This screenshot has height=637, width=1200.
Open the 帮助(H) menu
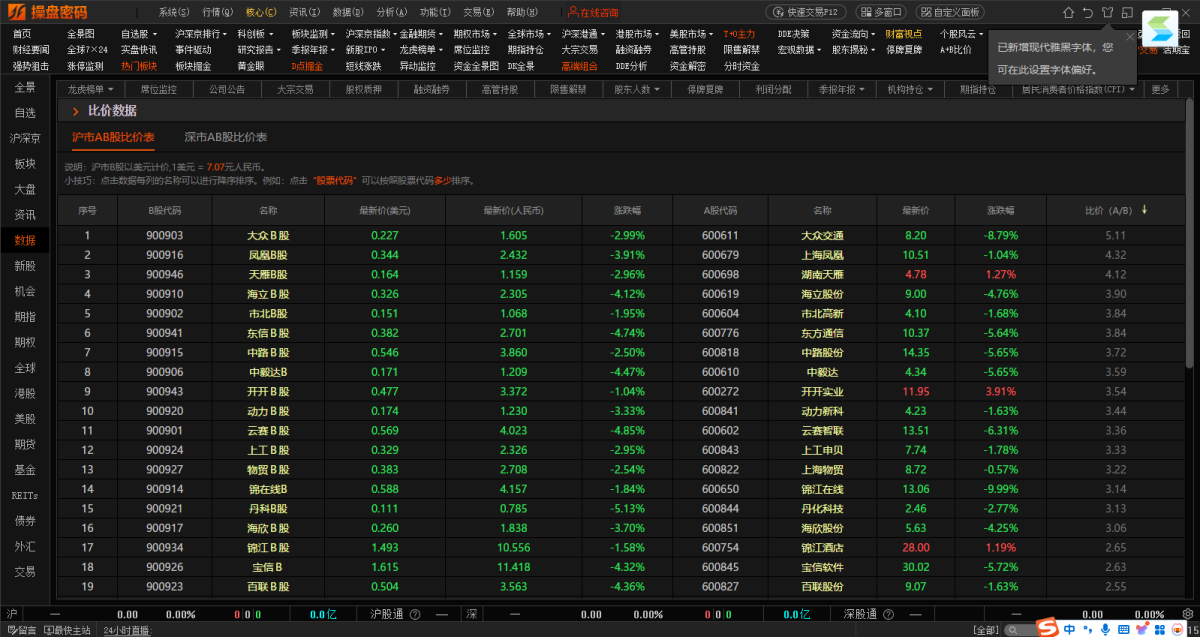521,13
